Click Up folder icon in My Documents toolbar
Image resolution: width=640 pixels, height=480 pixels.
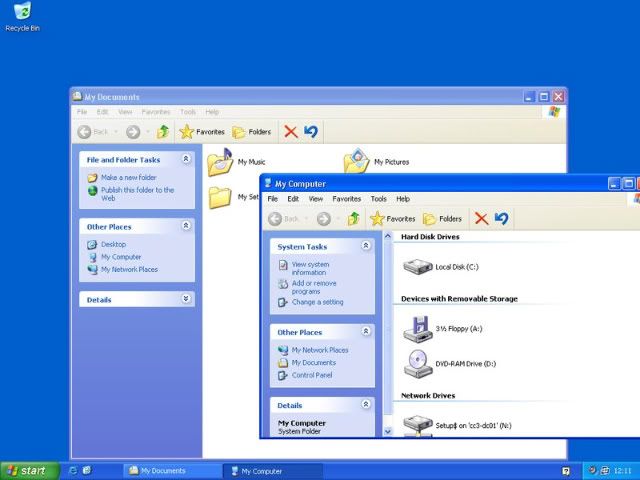[163, 131]
